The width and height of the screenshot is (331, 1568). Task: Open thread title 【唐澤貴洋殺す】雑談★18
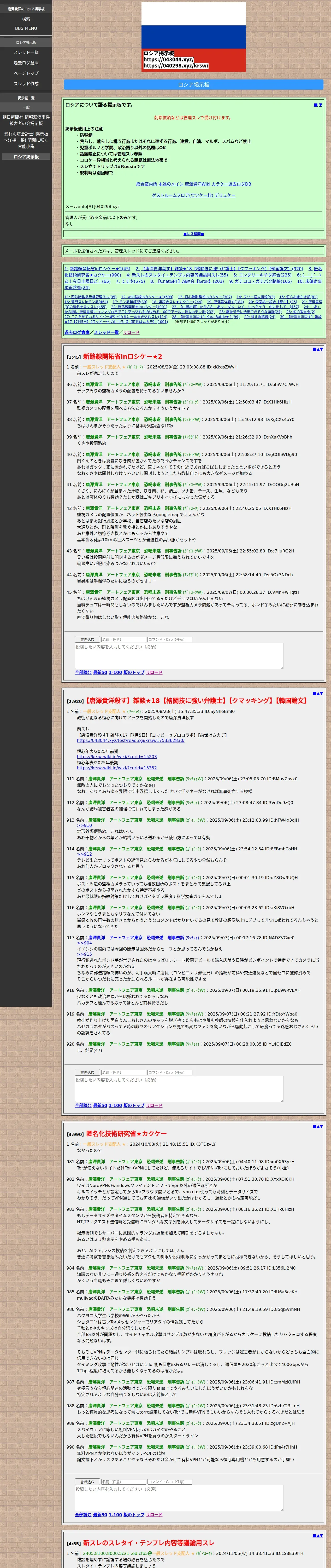click(x=196, y=701)
